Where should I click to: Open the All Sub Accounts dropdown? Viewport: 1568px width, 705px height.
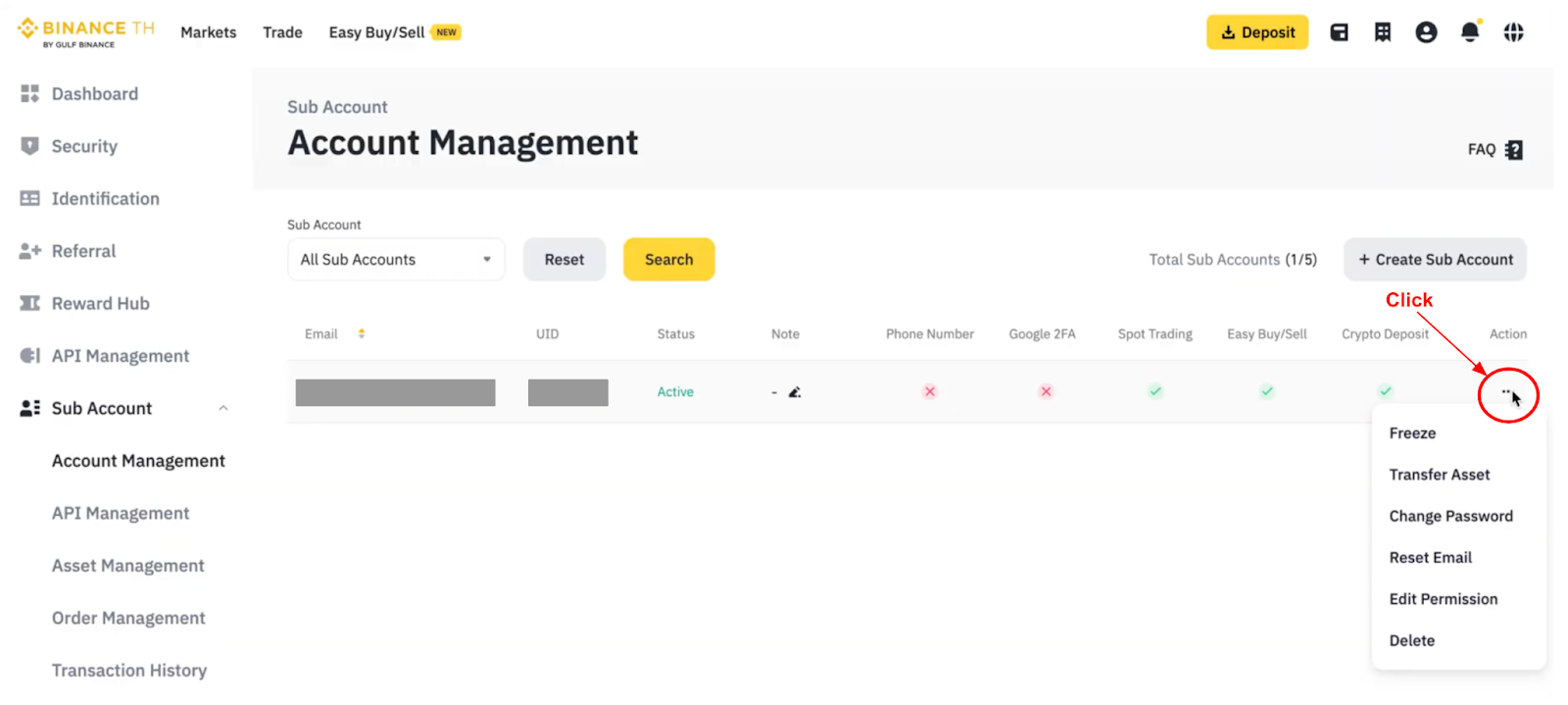click(396, 260)
